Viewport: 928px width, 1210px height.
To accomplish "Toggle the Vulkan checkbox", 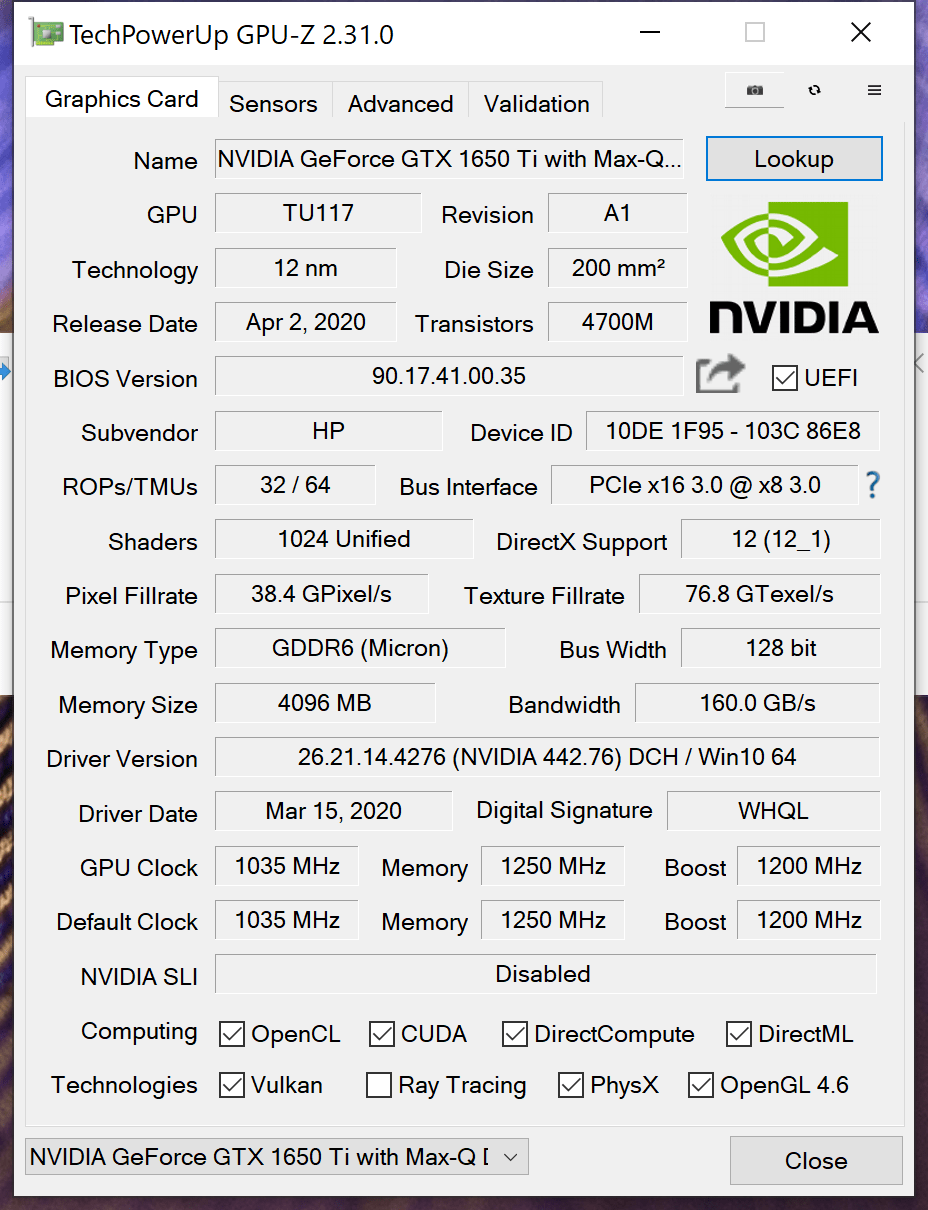I will coord(232,1085).
